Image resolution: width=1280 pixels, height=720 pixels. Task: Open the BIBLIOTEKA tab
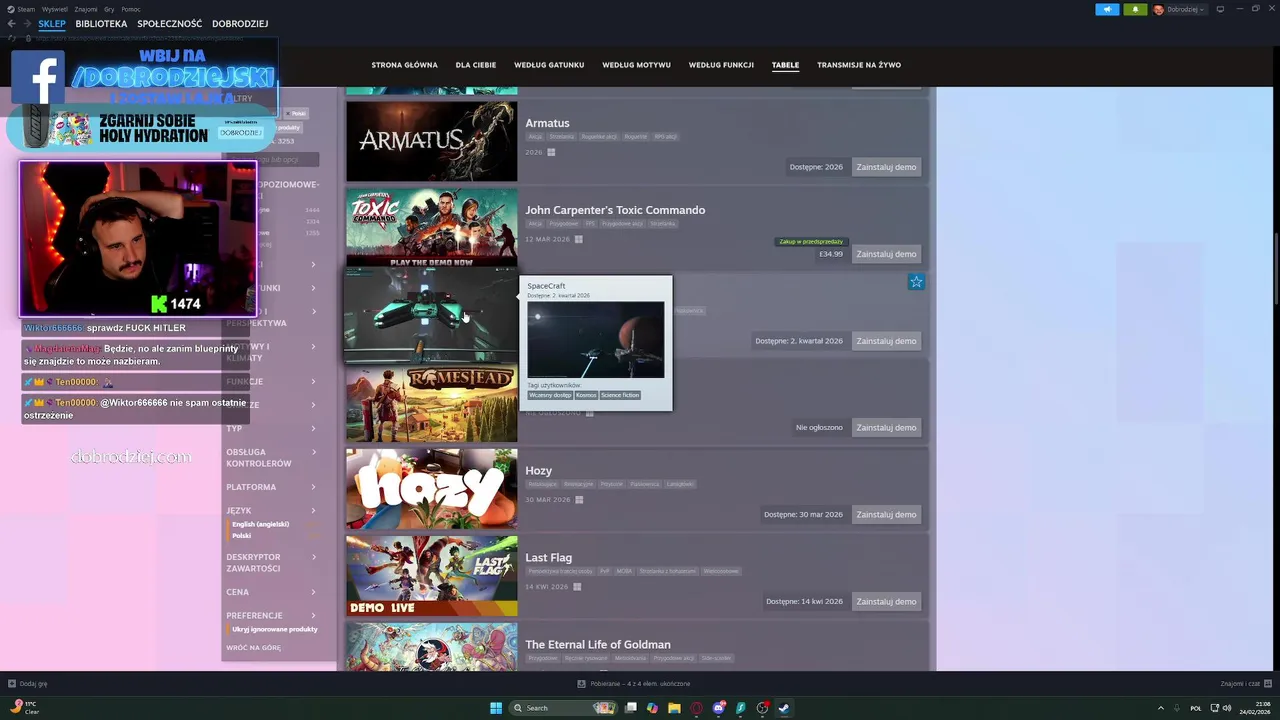(101, 24)
